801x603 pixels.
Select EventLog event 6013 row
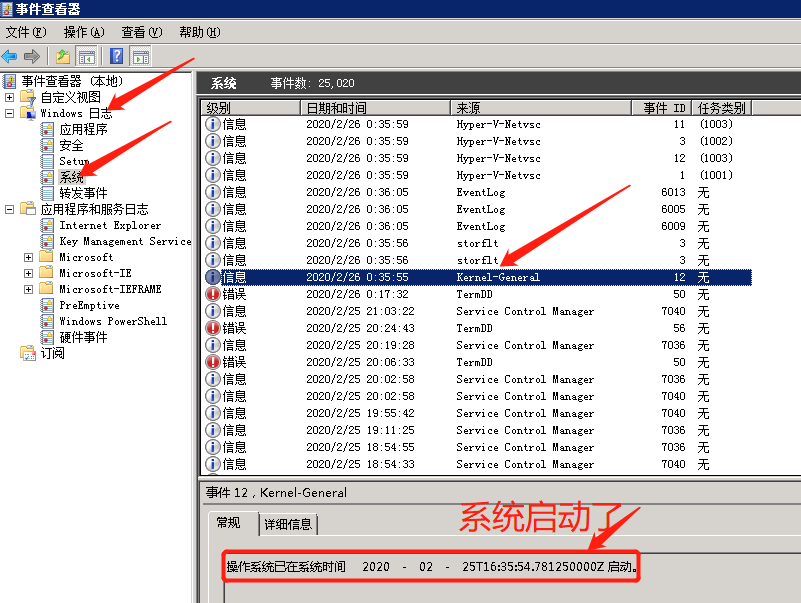point(477,192)
